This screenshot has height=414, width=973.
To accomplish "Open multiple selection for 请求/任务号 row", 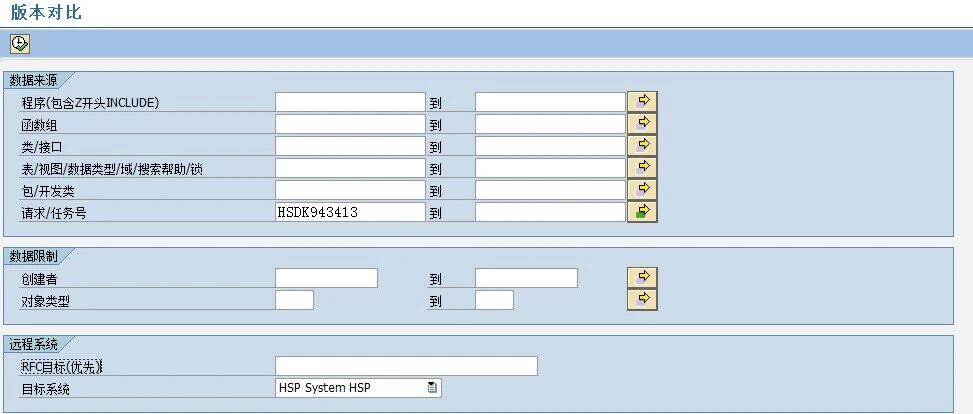I will [642, 212].
